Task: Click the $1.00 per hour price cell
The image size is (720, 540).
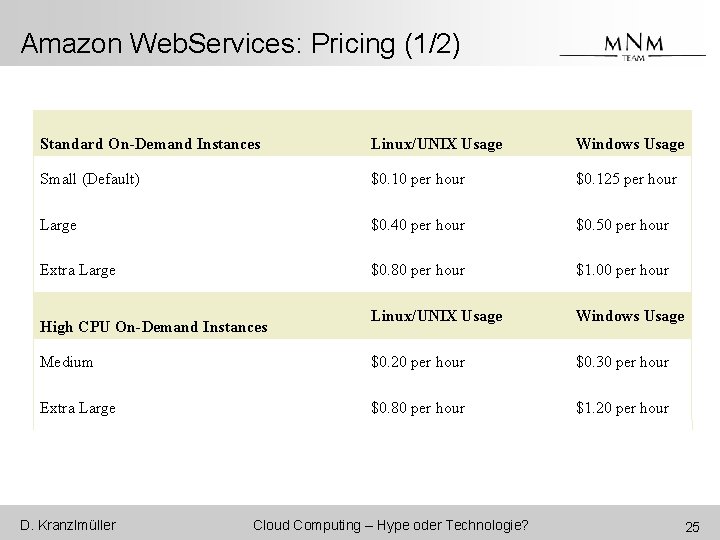Action: tap(621, 270)
